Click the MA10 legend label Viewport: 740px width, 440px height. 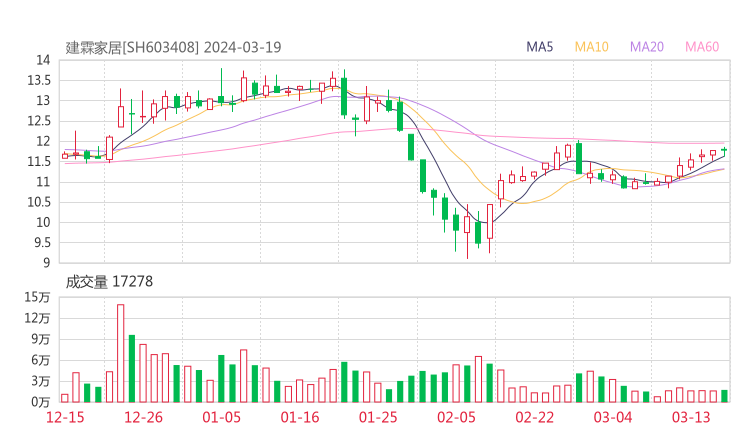click(x=591, y=47)
